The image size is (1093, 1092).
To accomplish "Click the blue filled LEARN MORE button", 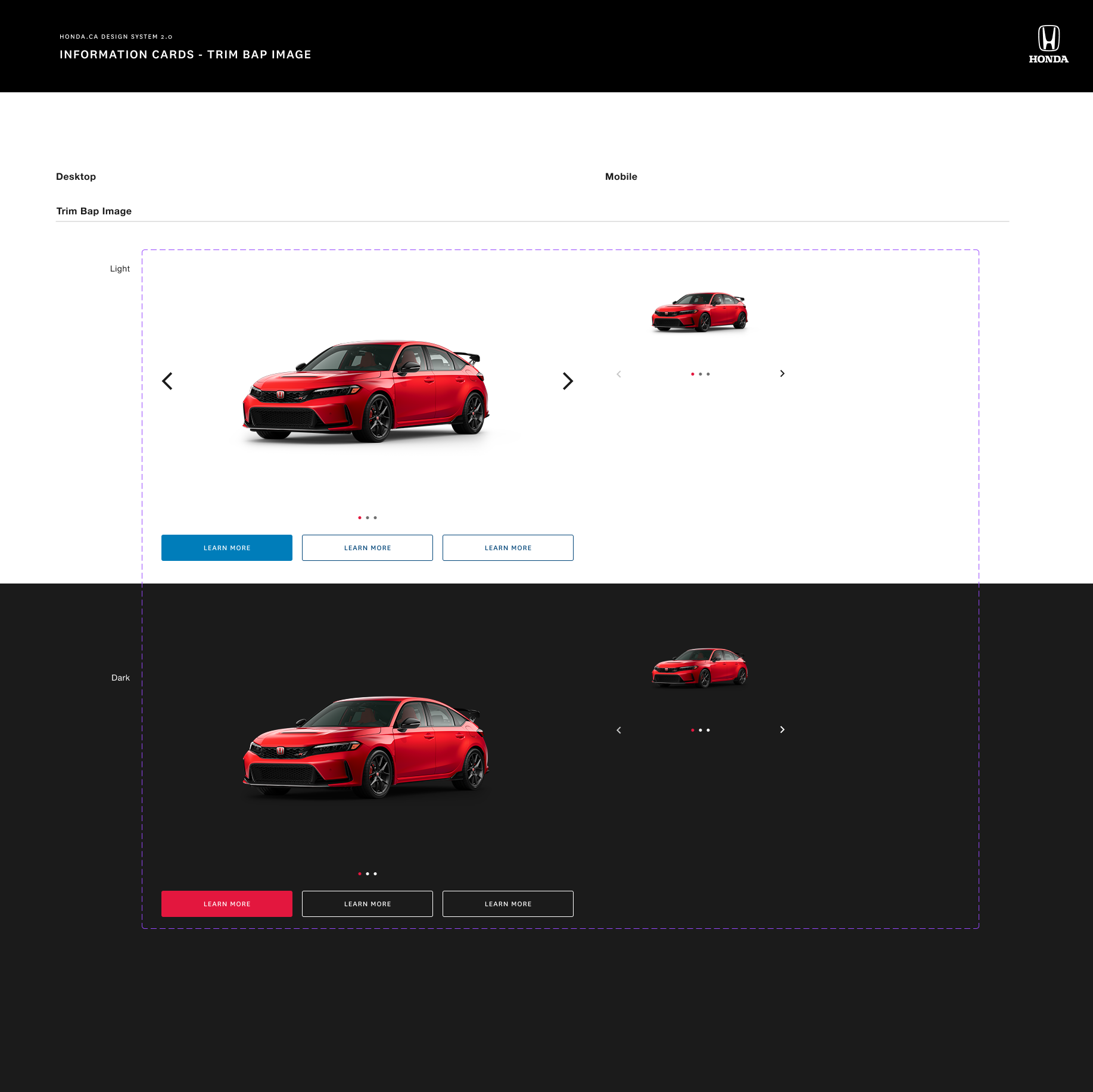I will (x=227, y=548).
